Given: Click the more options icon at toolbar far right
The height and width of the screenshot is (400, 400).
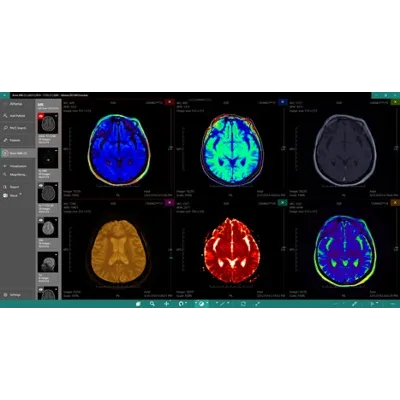Looking at the screenshot, I should tap(393, 304).
